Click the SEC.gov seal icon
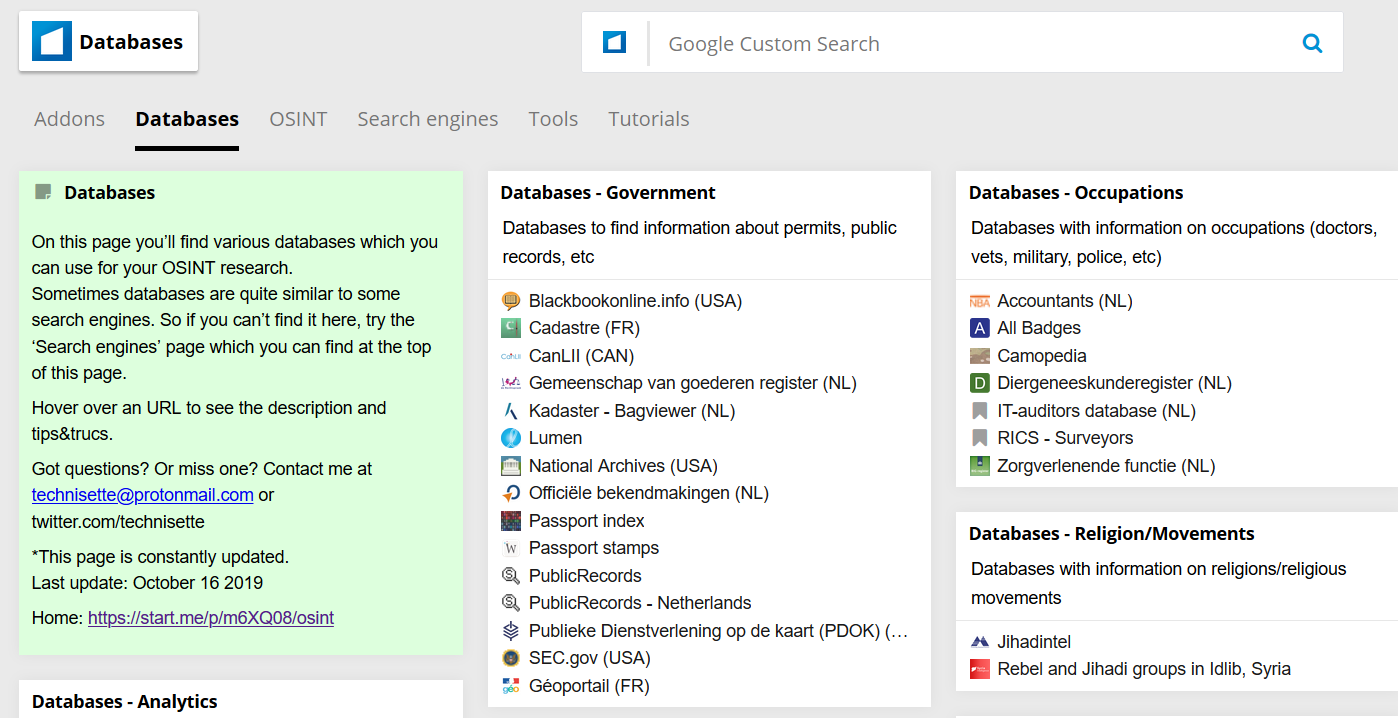Image resolution: width=1398 pixels, height=718 pixels. (x=511, y=658)
